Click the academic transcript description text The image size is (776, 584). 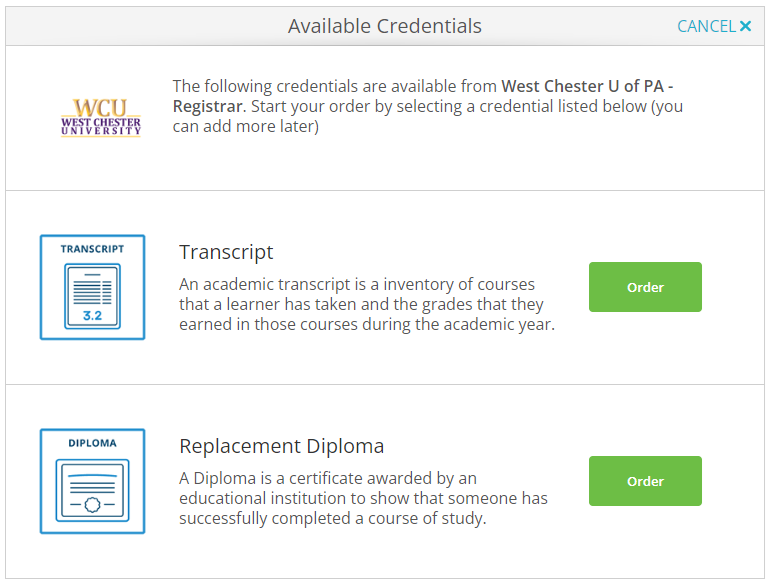(366, 305)
